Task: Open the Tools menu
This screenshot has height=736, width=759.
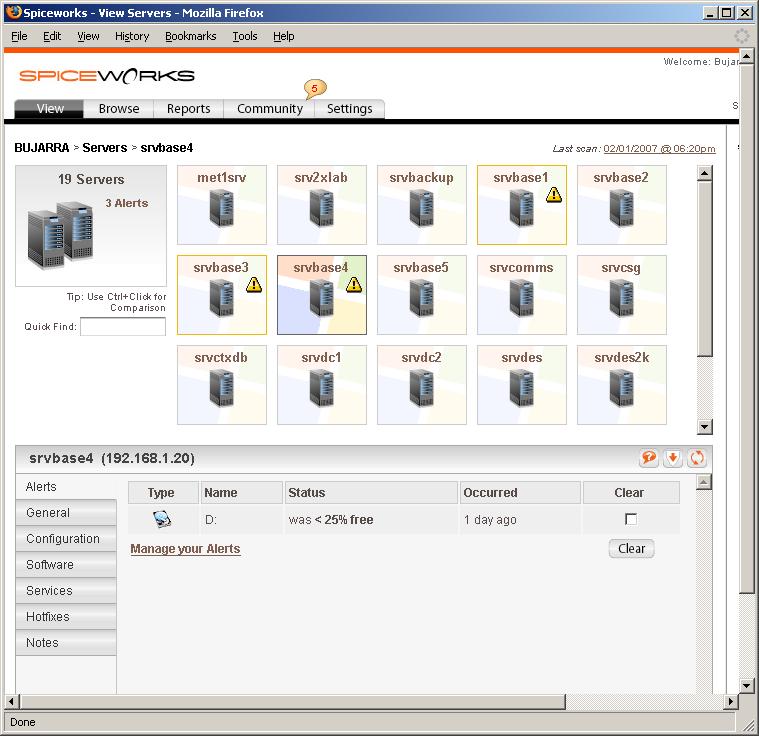Action: point(244,36)
